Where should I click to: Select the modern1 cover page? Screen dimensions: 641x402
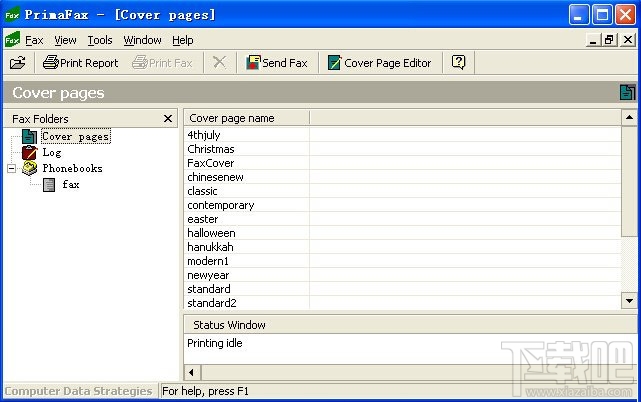coord(208,261)
